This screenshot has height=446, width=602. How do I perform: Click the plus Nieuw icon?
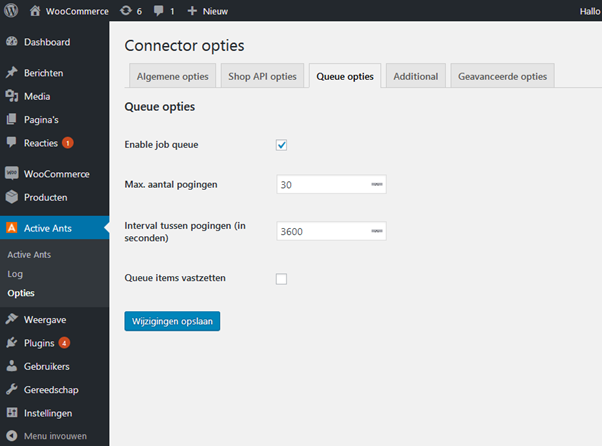(193, 11)
